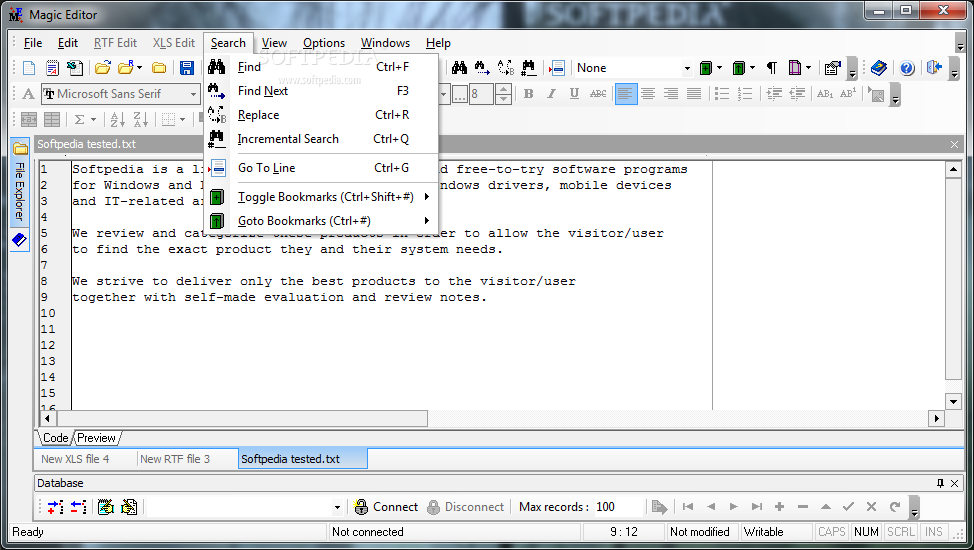Click the save floppy disk icon
974x550 pixels.
point(186,68)
